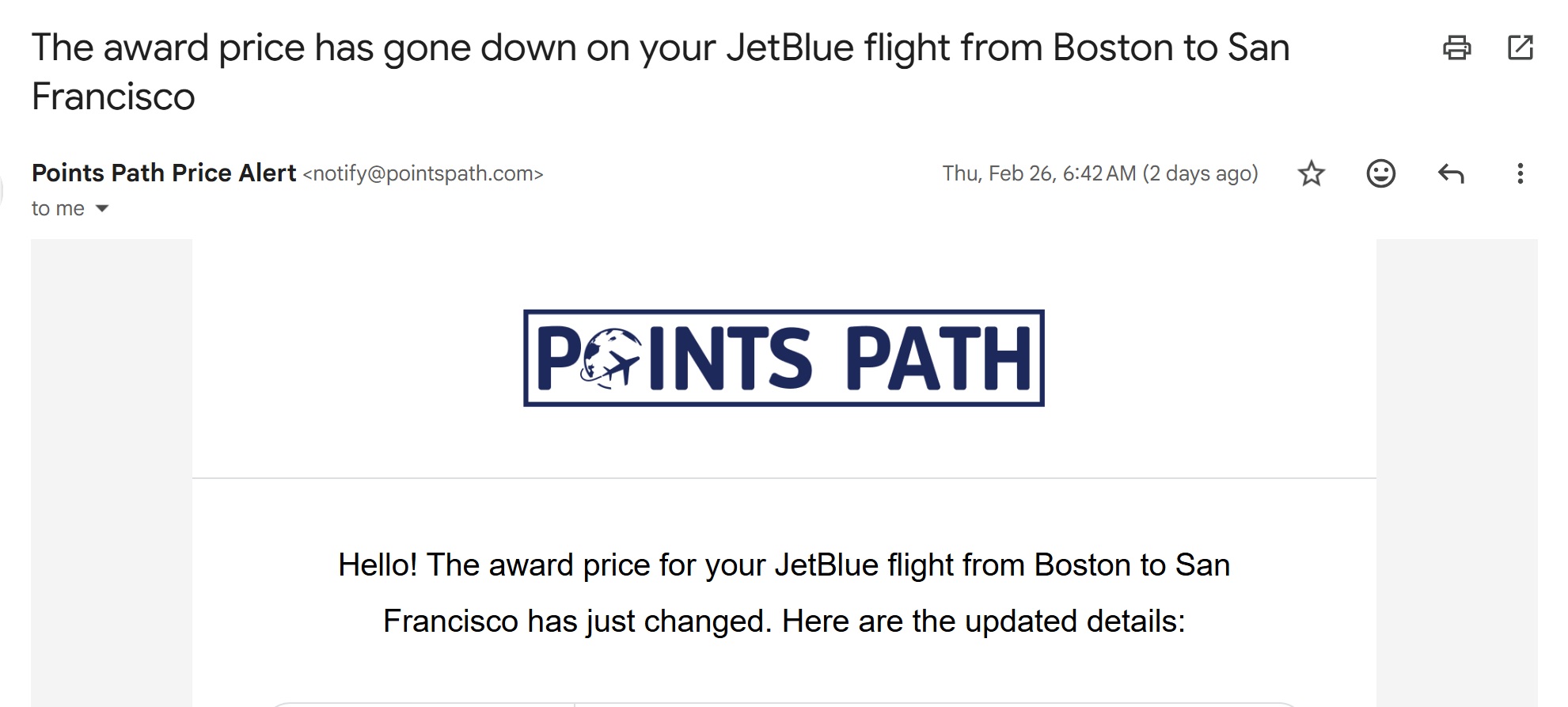This screenshot has height=707, width=1568.
Task: Open email in new window icon
Action: (x=1520, y=48)
